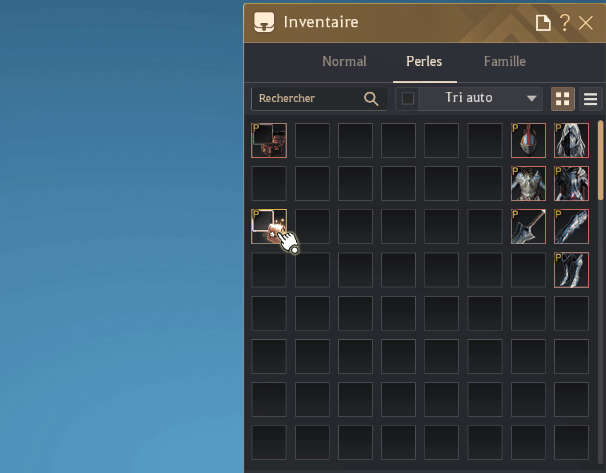Open the Tri auto dropdown
606x473 pixels.
(x=481, y=99)
